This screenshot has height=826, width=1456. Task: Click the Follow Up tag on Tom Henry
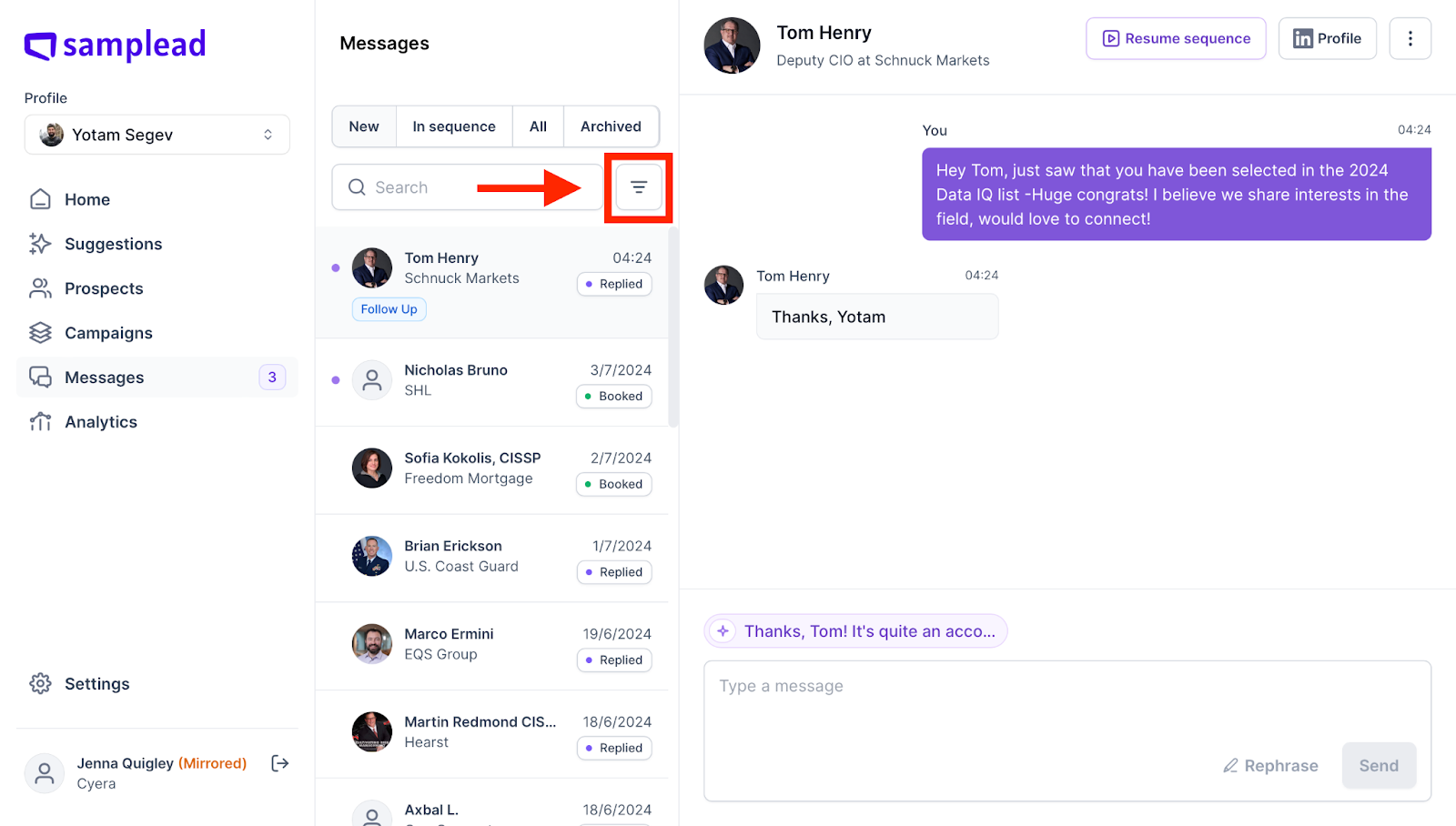coord(389,309)
